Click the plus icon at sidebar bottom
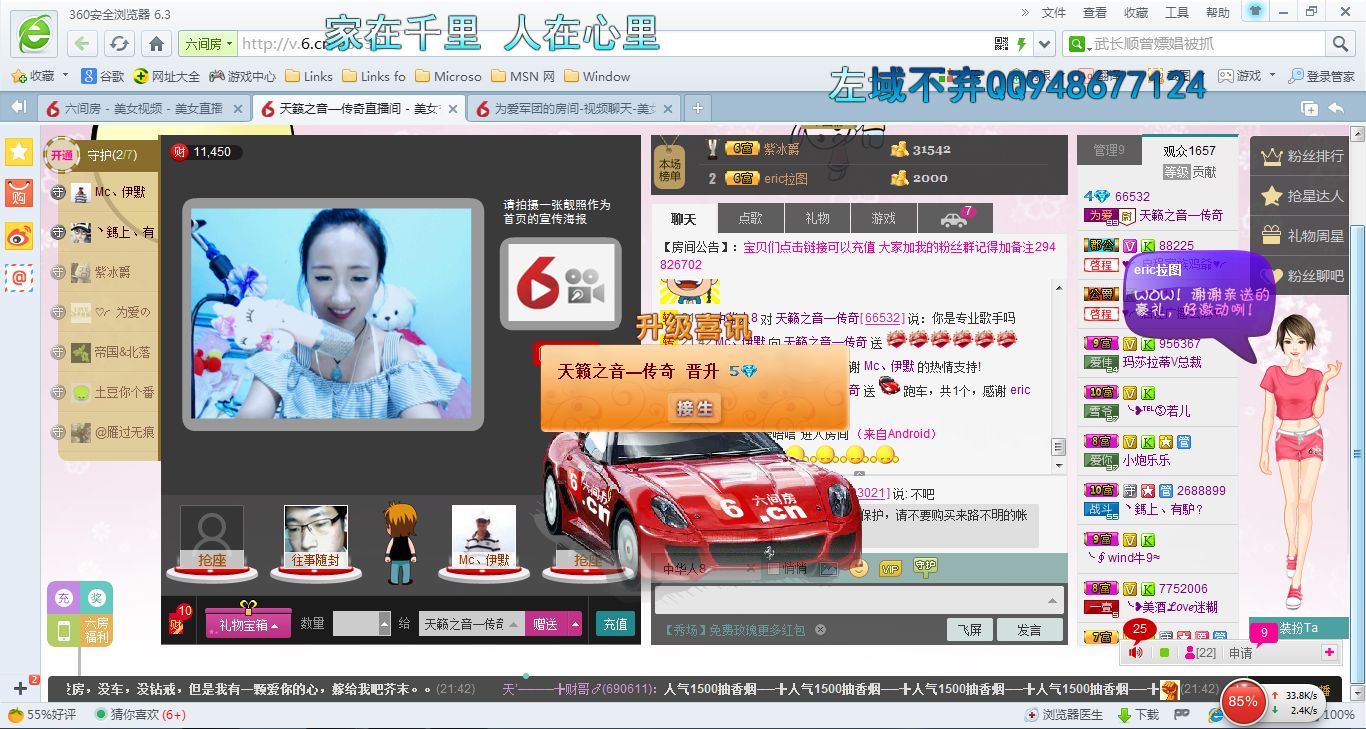Screen dimensions: 1366x729 (x=20, y=688)
